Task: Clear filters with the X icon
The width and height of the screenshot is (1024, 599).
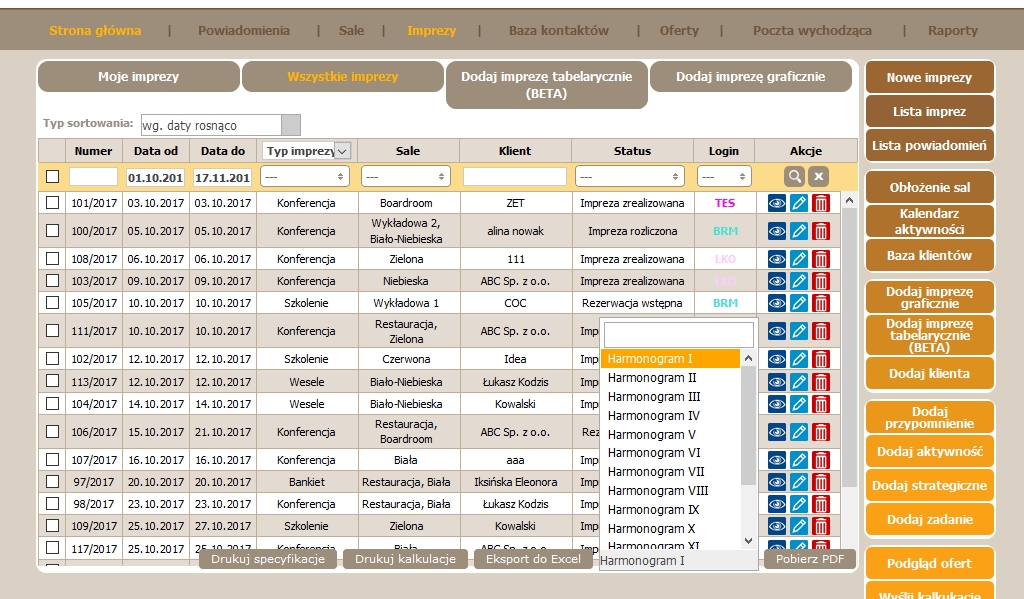Action: (x=818, y=177)
